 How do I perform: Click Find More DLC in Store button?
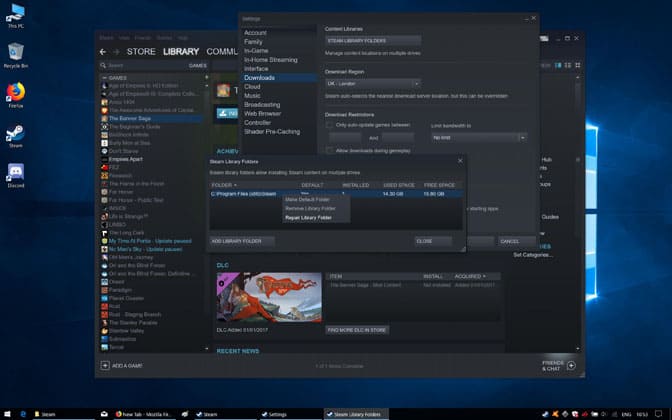point(357,330)
